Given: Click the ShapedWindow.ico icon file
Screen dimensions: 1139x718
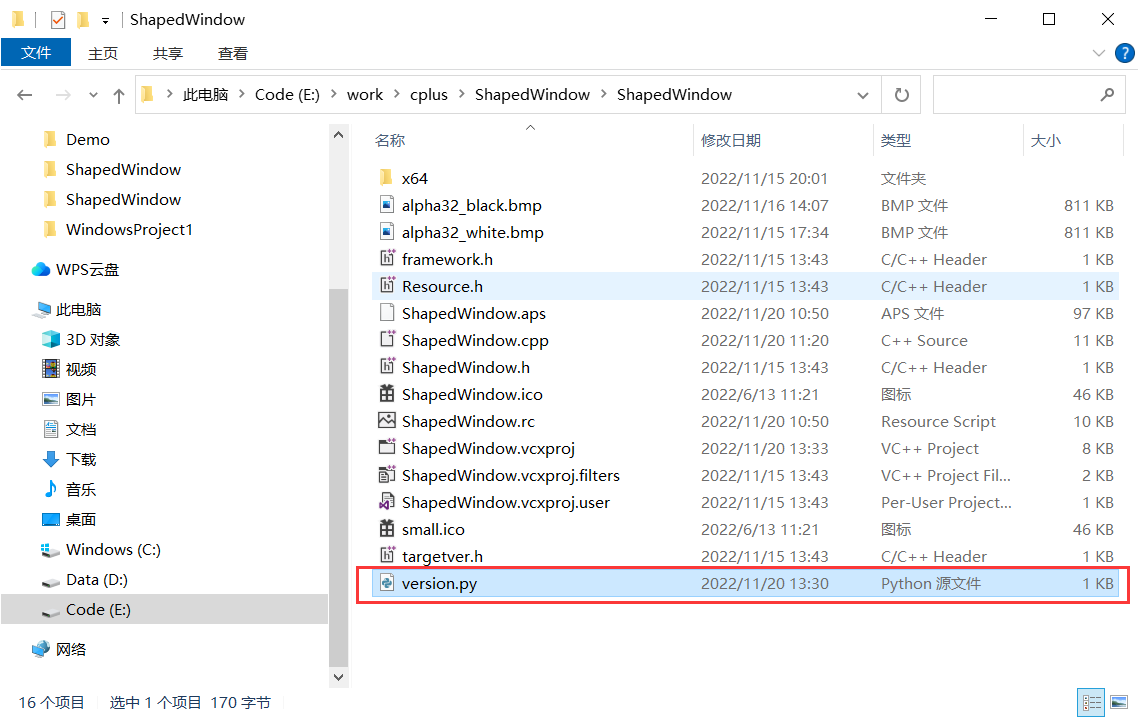Looking at the screenshot, I should [x=387, y=394].
